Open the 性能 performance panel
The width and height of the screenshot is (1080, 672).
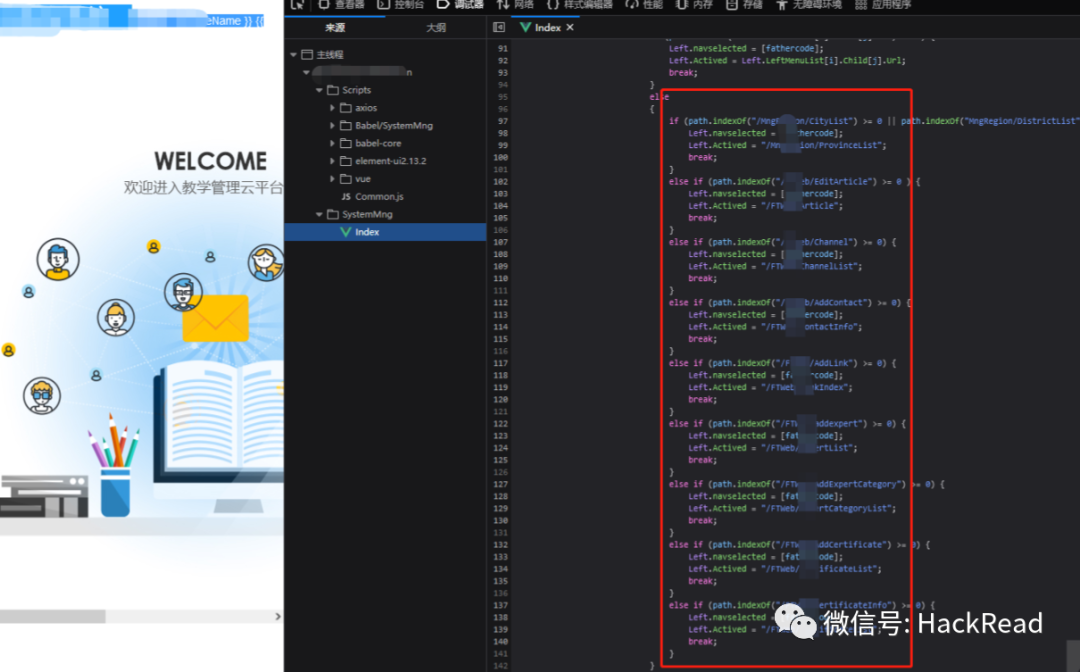coord(644,4)
